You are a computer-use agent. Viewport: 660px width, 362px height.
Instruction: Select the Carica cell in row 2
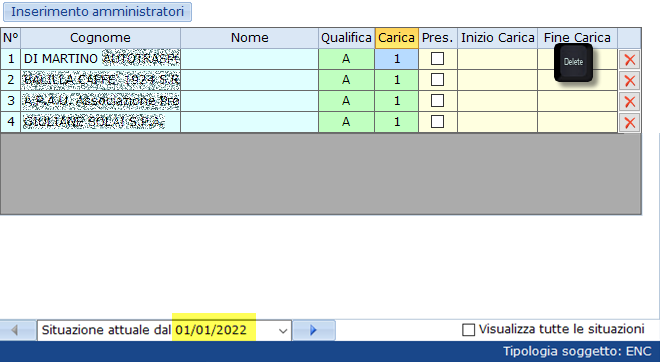tap(397, 80)
